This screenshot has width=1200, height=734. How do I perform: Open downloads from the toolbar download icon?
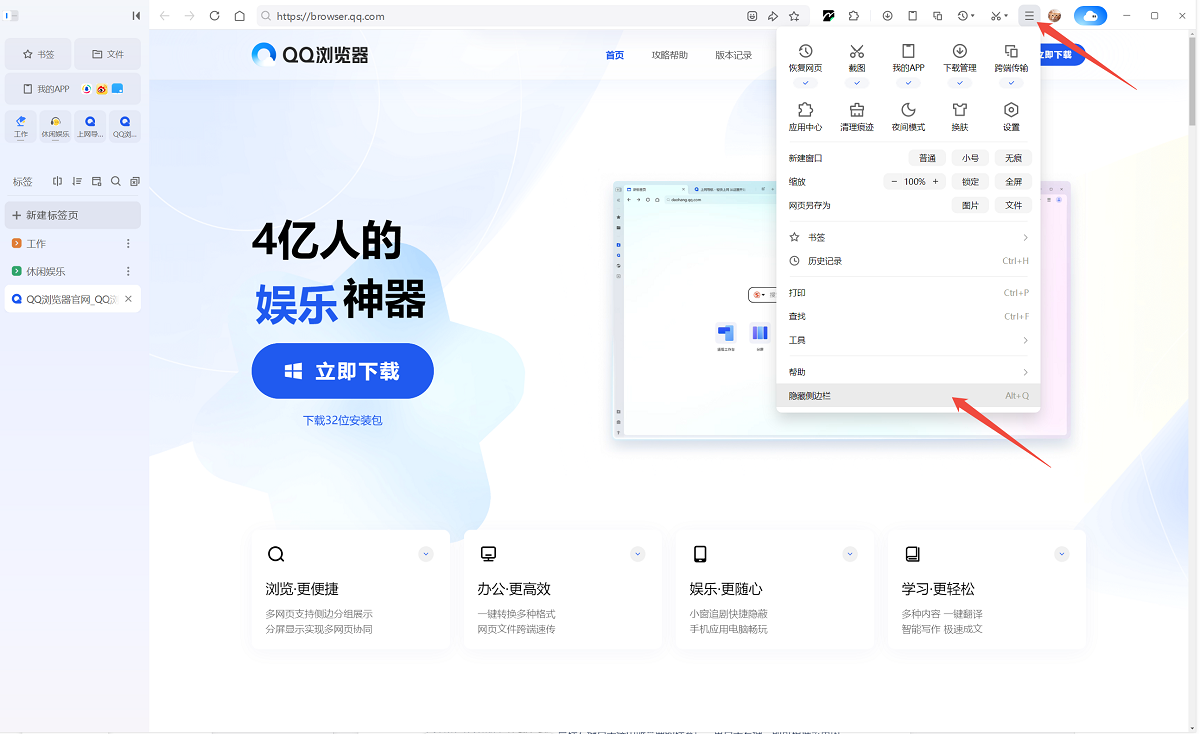[x=888, y=16]
